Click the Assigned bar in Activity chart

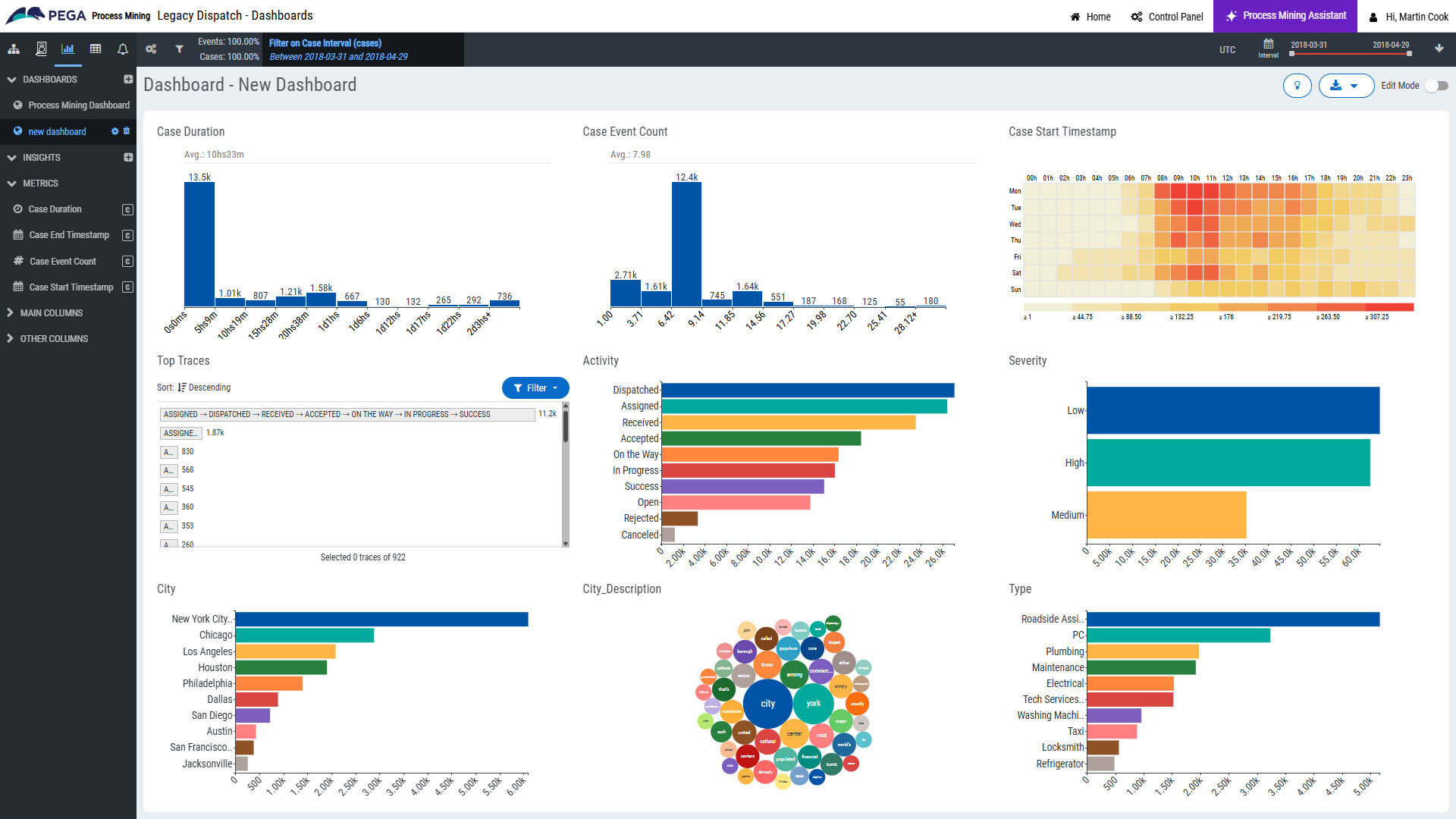point(805,406)
